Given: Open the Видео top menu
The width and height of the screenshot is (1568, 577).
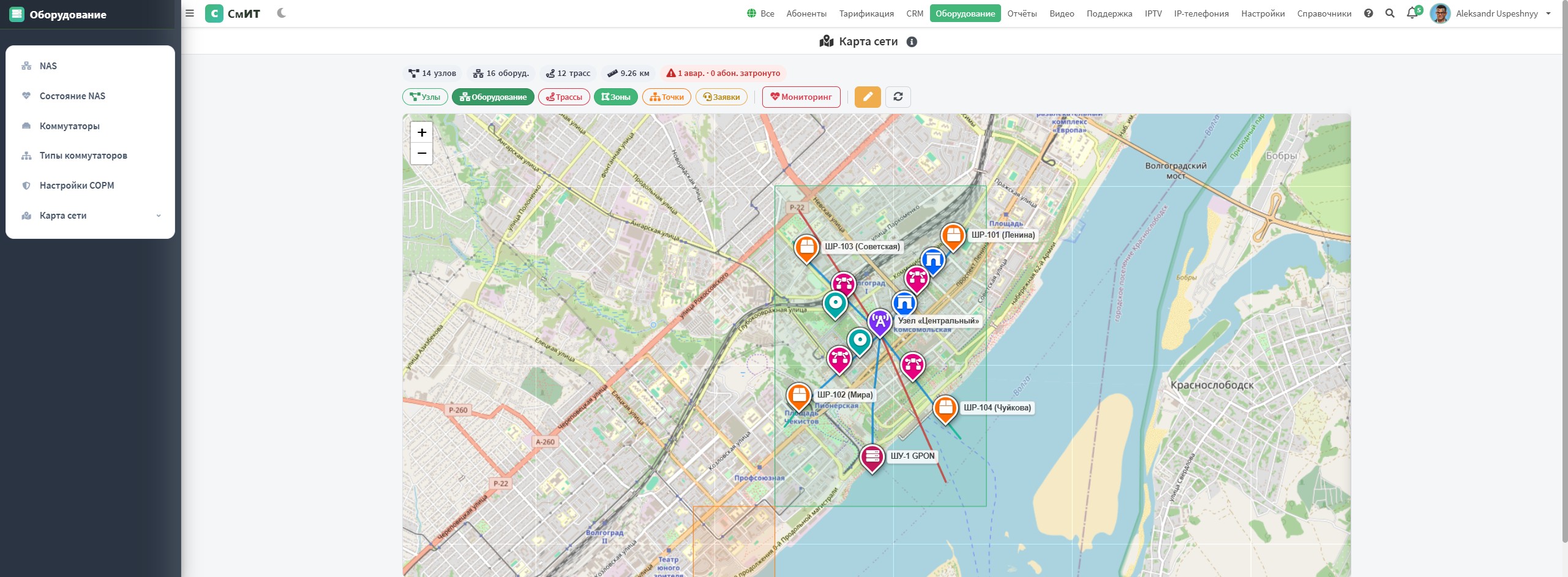Looking at the screenshot, I should pos(1062,13).
